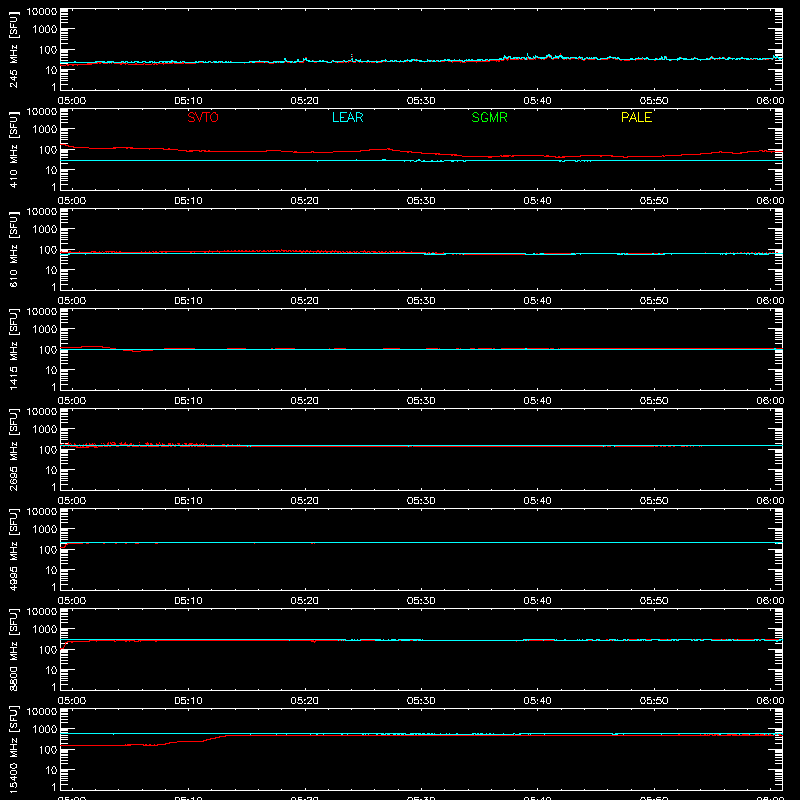Screen dimensions: 800x800
Task: Click 05:10 time label under 8800 MHz panel
Action: (188, 701)
